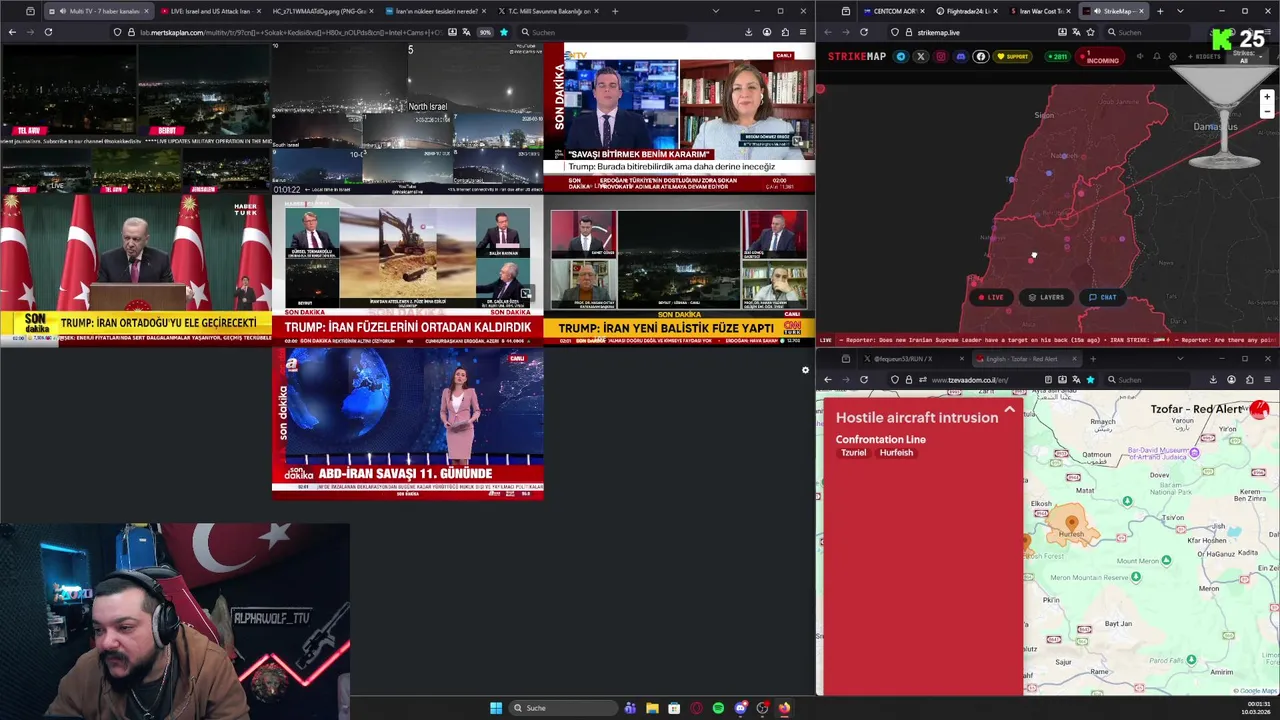Zoom out on the StrikeMap map
This screenshot has width=1280, height=720.
pos(1267,112)
